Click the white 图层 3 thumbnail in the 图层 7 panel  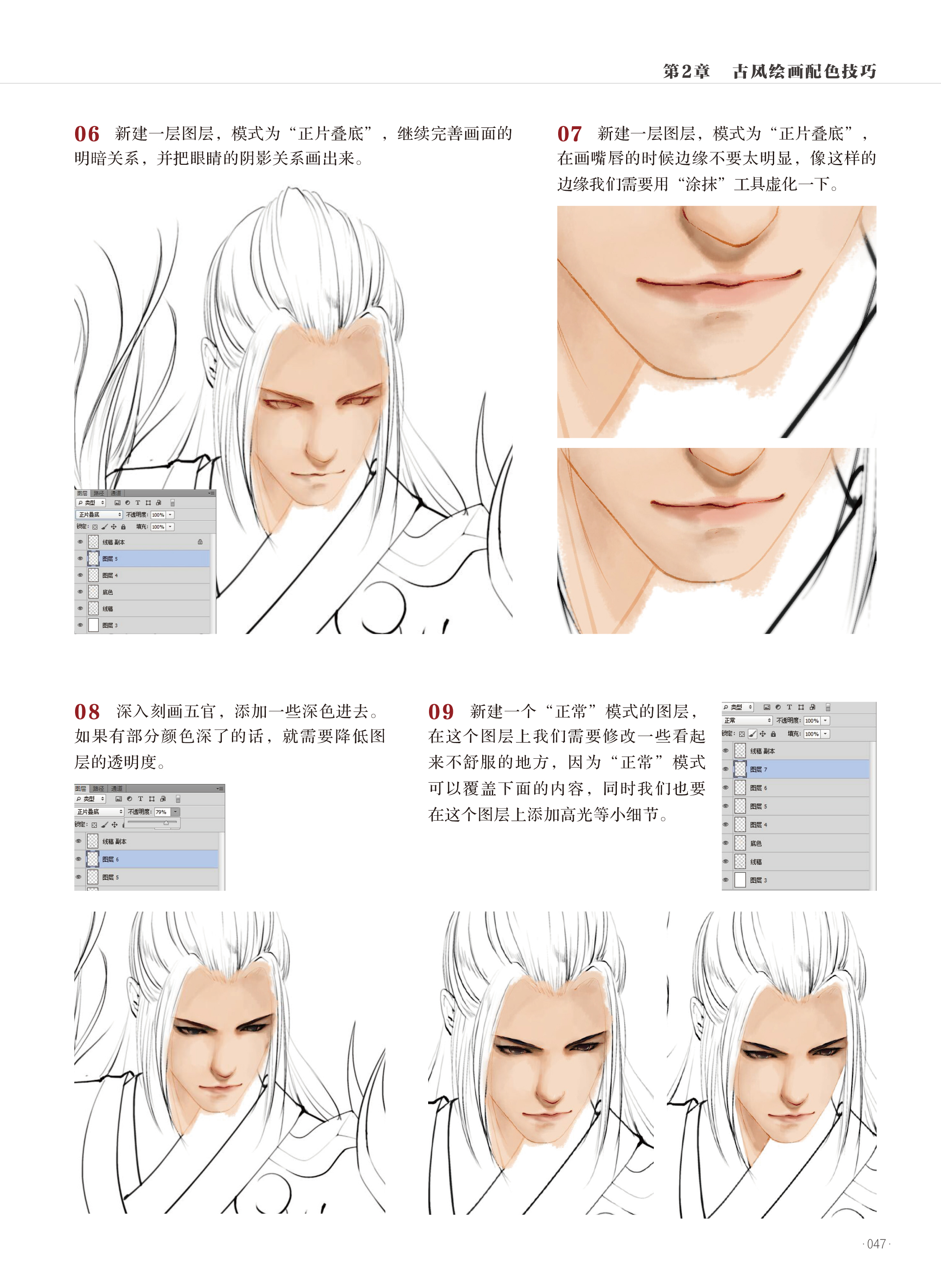(x=740, y=880)
